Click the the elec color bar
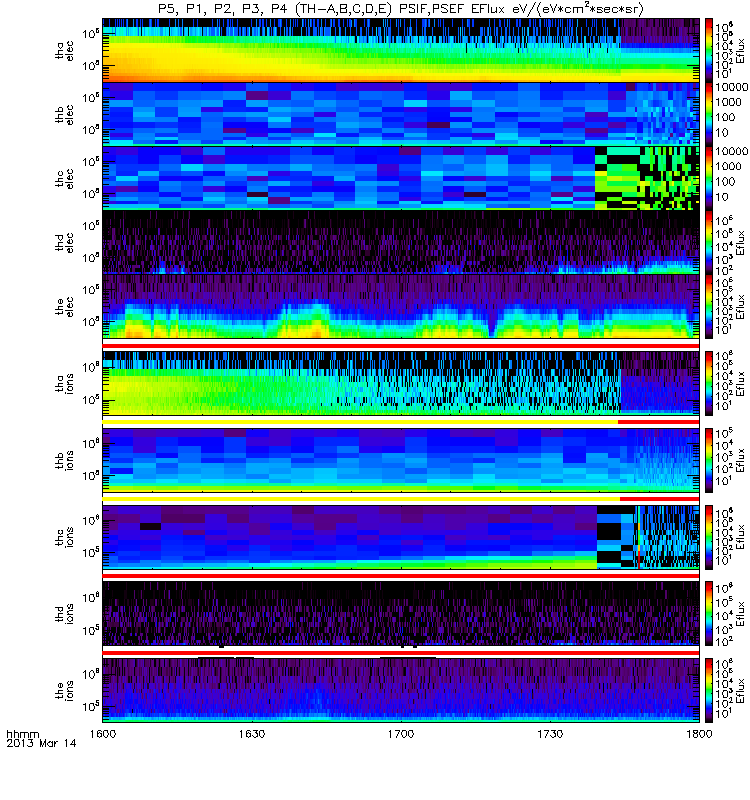Screen dimensions: 750x800 (709, 307)
